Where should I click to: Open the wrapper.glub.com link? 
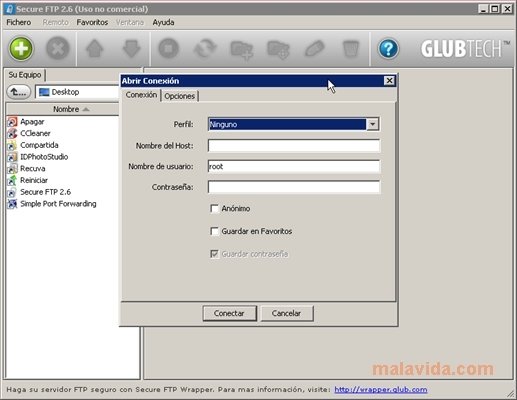click(381, 389)
